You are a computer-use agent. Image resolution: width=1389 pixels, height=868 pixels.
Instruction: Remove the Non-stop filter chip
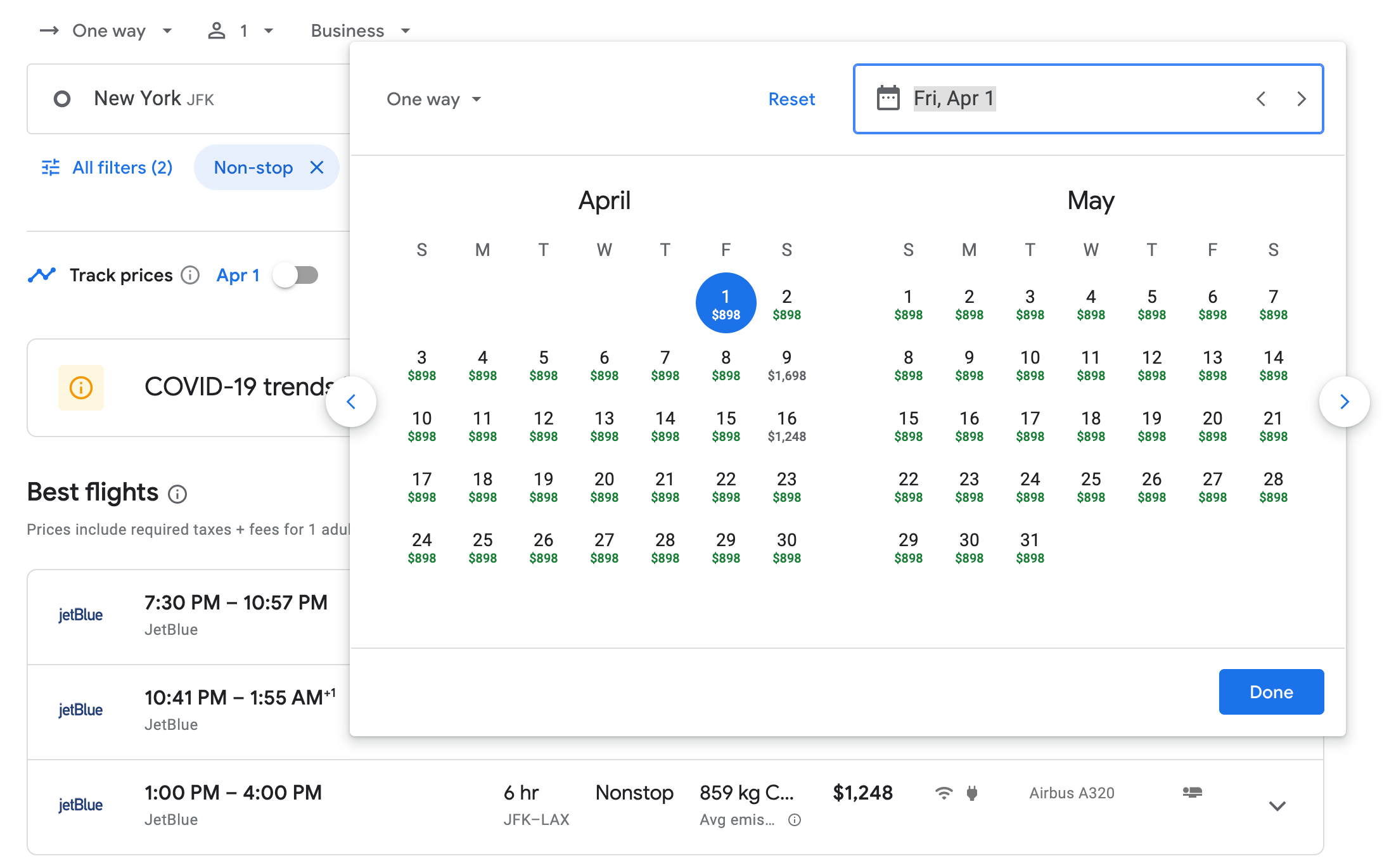click(x=317, y=167)
